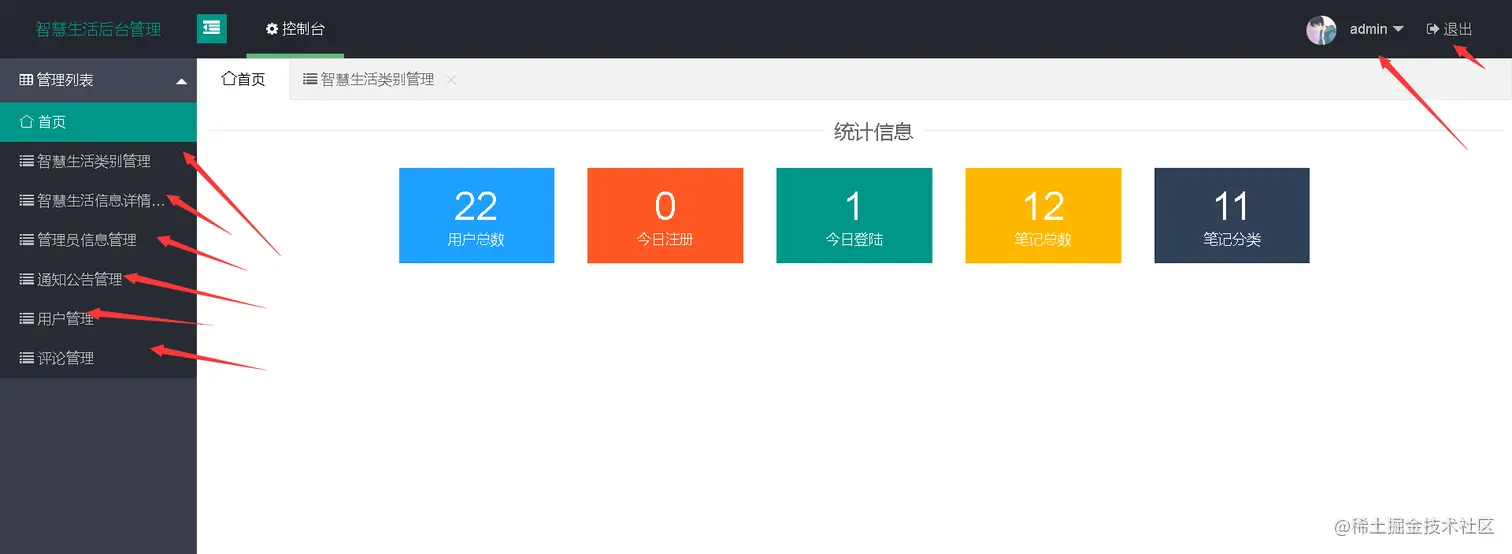
Task: Open 用户管理 in the sidebar
Action: point(98,318)
